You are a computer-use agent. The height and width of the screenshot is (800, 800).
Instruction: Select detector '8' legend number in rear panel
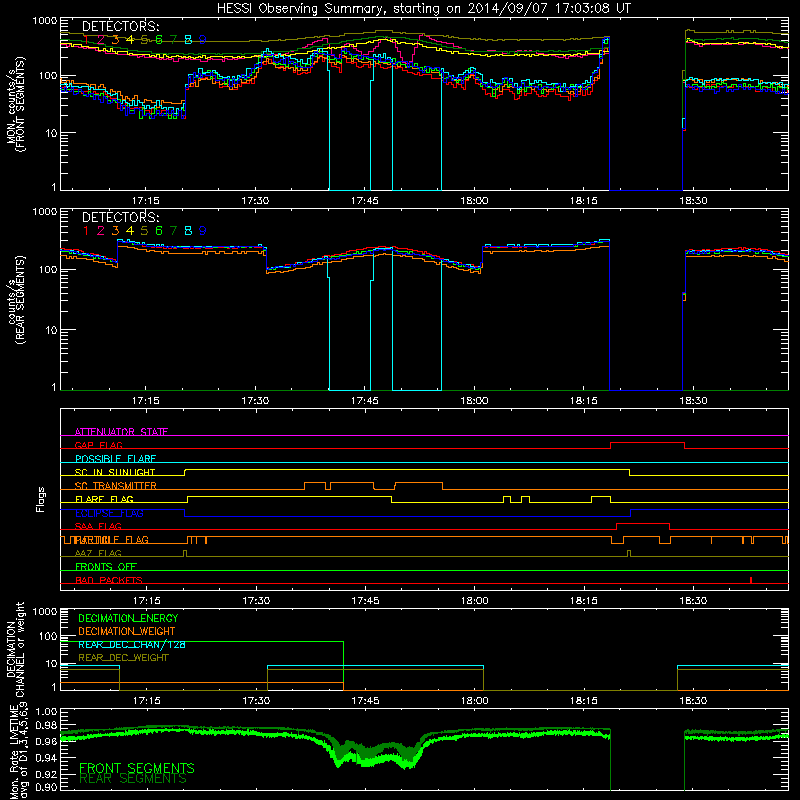pos(188,231)
